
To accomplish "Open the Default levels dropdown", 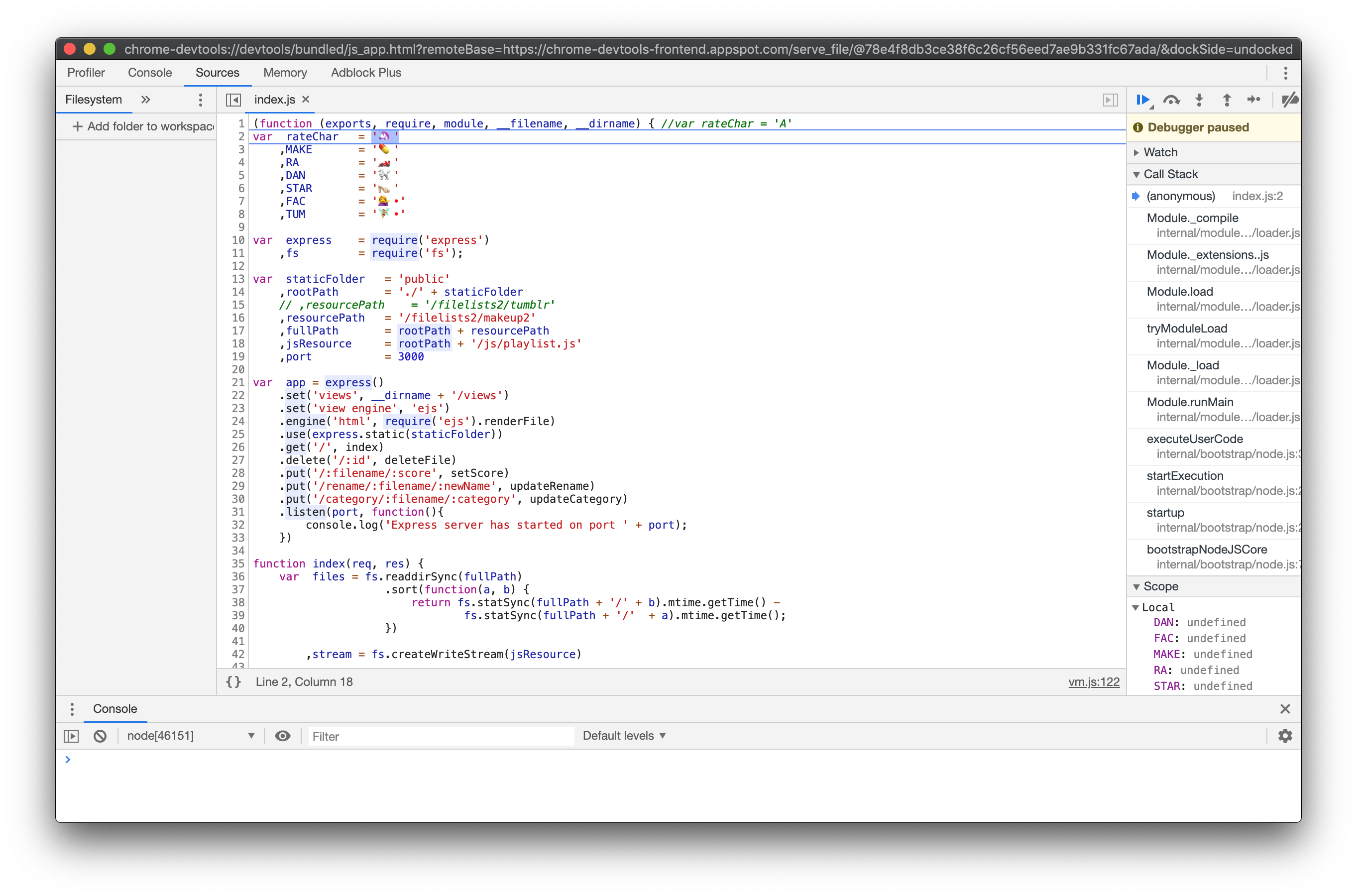I will (x=624, y=736).
